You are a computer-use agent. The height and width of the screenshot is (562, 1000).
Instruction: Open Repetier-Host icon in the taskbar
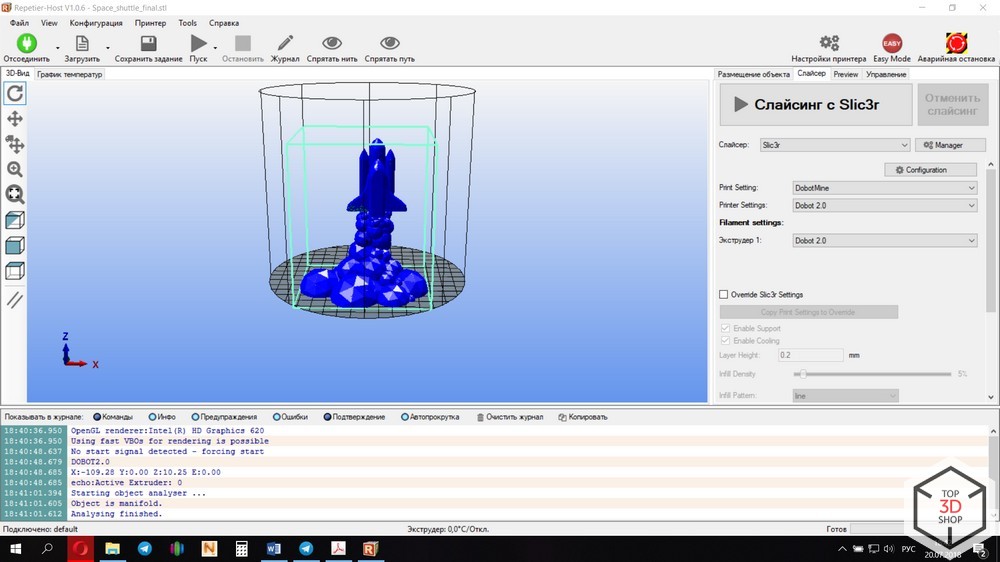click(371, 549)
